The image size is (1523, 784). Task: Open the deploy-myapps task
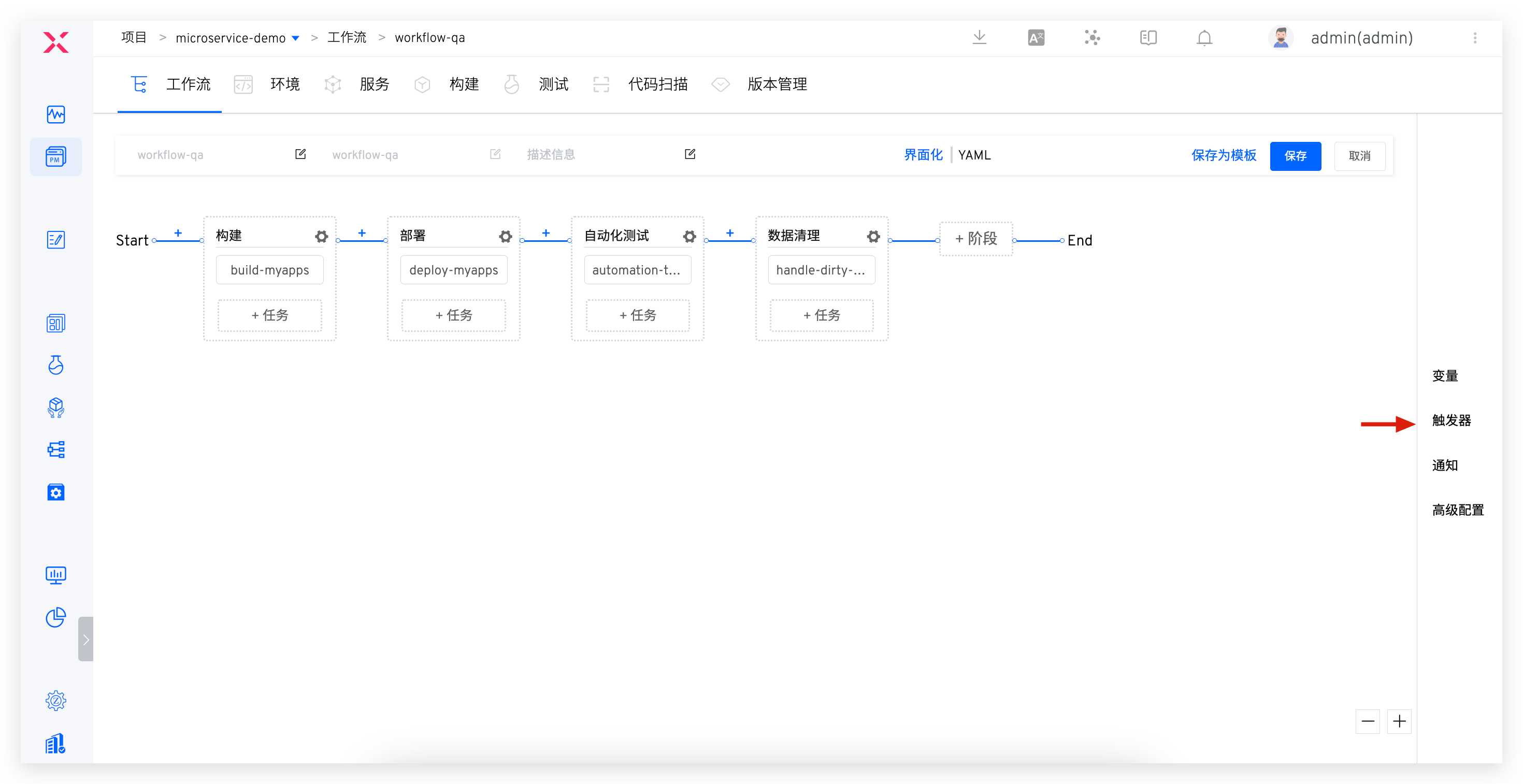(x=453, y=270)
